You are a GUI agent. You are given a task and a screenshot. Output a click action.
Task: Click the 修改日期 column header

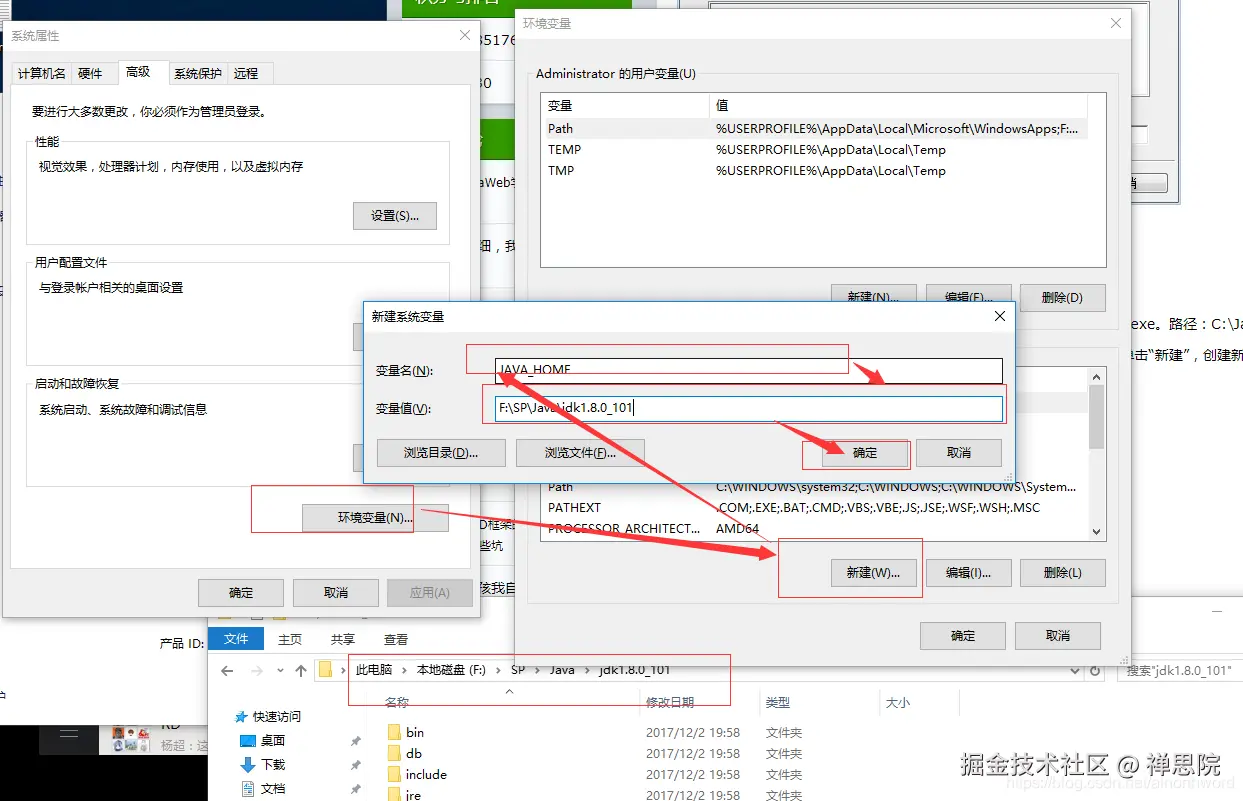(670, 703)
